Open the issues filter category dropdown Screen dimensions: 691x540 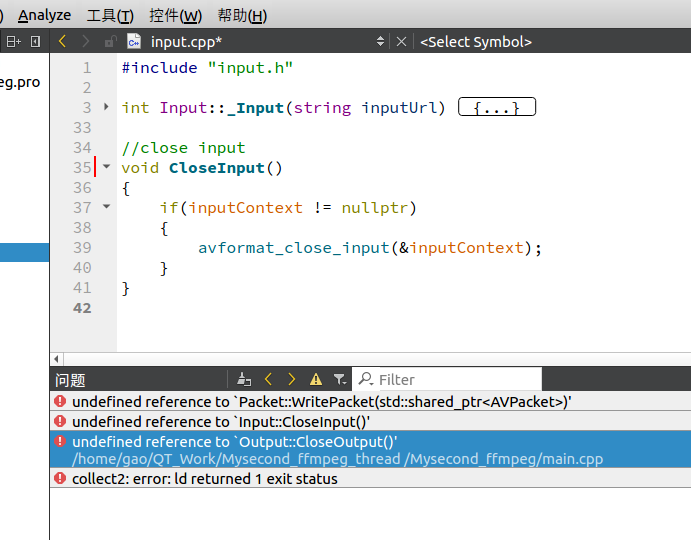tap(340, 380)
